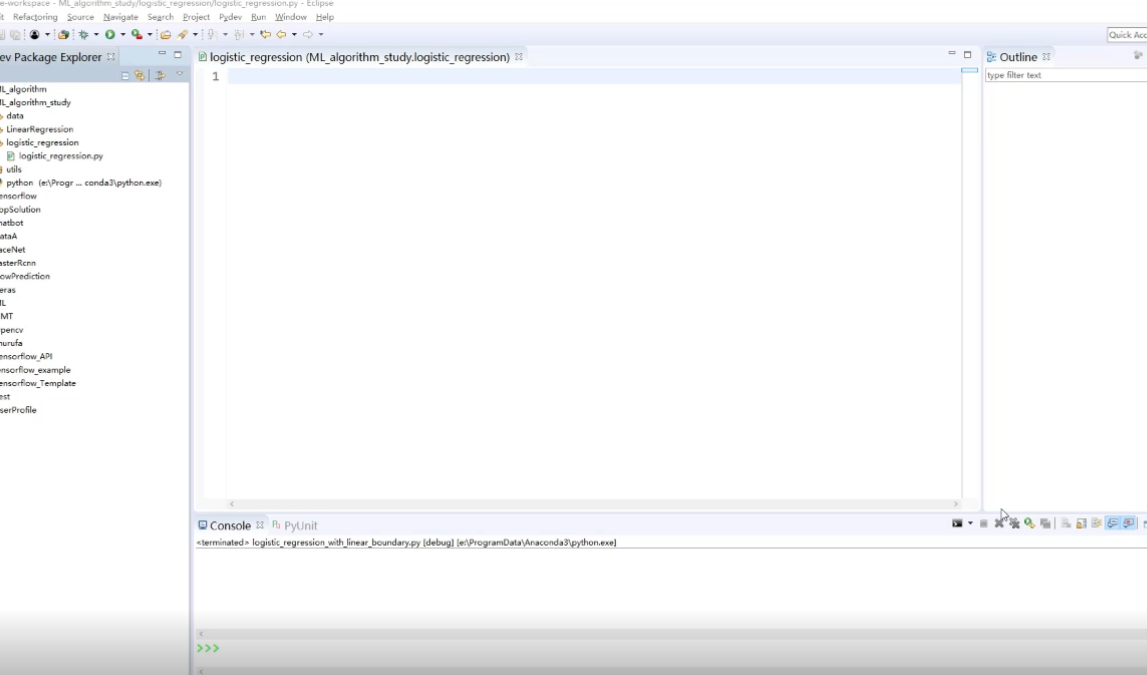Click the green Run button in toolbar
This screenshot has height=675, width=1147.
109,35
